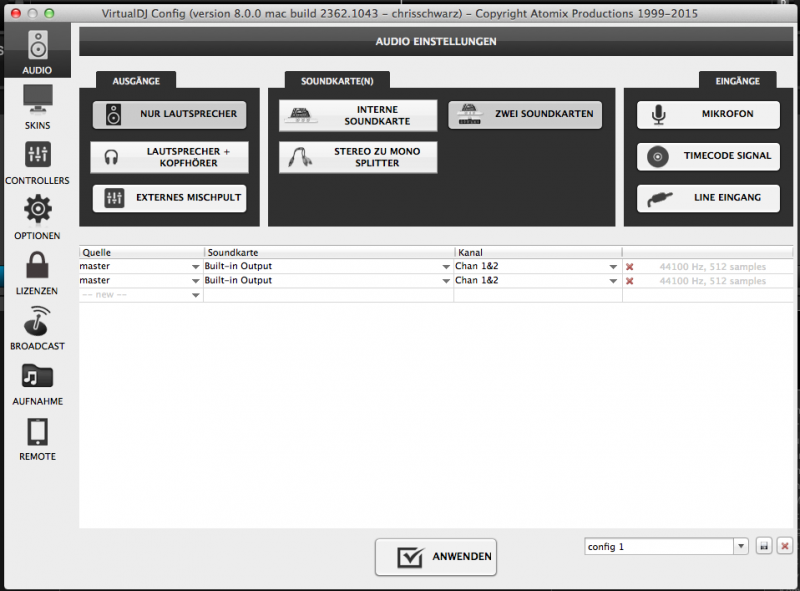800x591 pixels.
Task: Add a Line Eingang input
Action: (708, 198)
